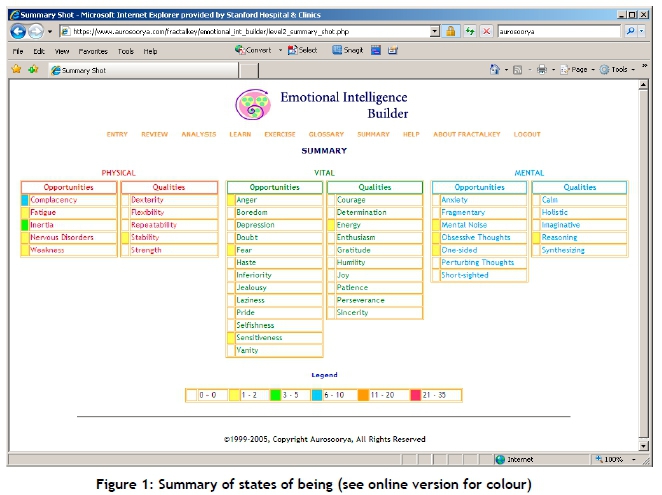Click the Print icon in command bar

[x=541, y=70]
